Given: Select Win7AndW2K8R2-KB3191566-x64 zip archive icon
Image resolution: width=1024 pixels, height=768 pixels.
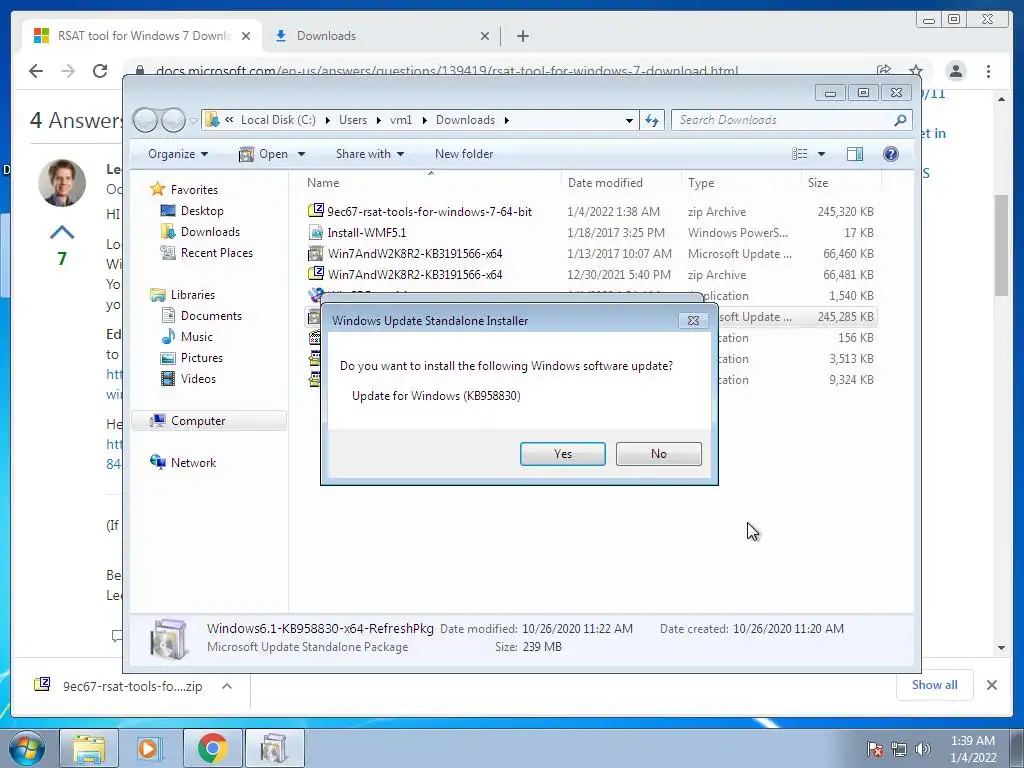Looking at the screenshot, I should (316, 274).
